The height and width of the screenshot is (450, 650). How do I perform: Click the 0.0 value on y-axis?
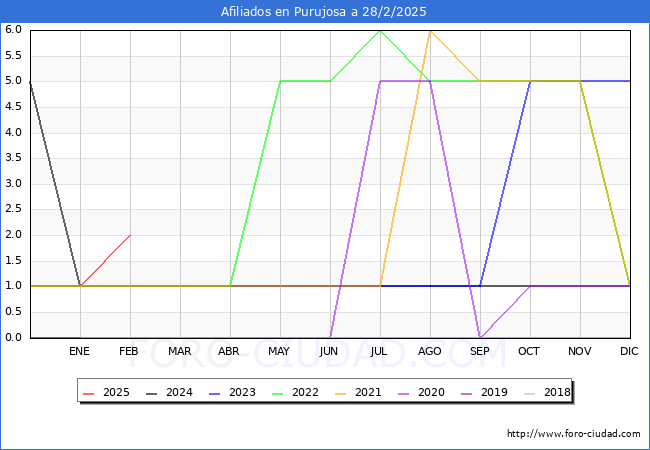13,338
